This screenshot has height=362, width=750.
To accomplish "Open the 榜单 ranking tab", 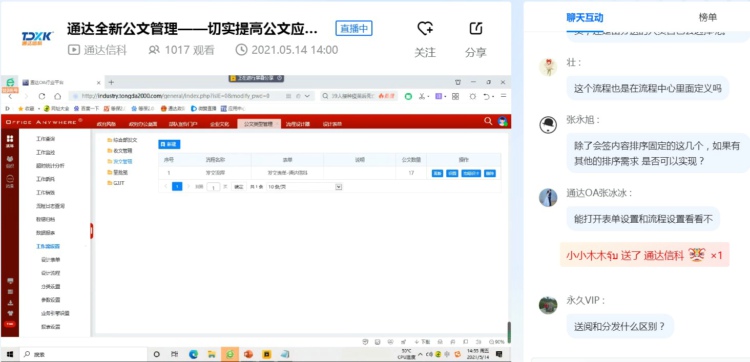I will click(x=707, y=18).
